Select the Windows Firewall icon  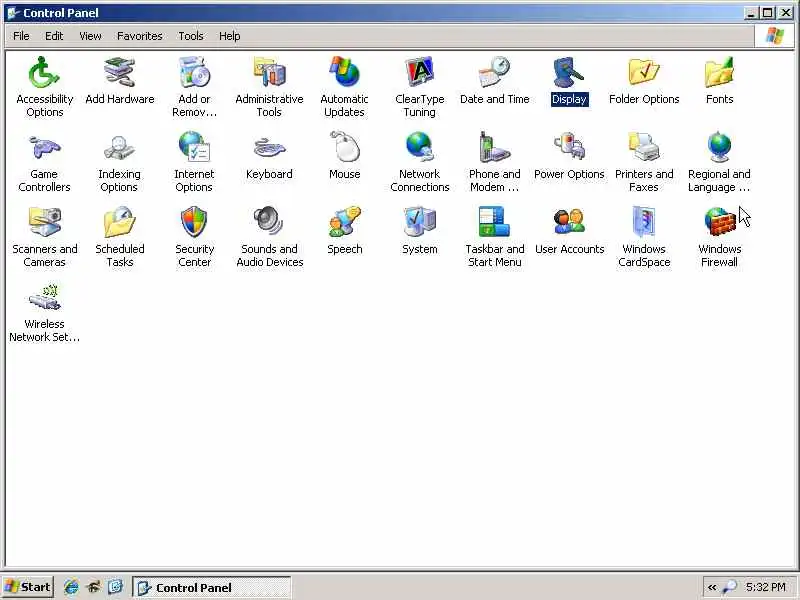[x=719, y=222]
